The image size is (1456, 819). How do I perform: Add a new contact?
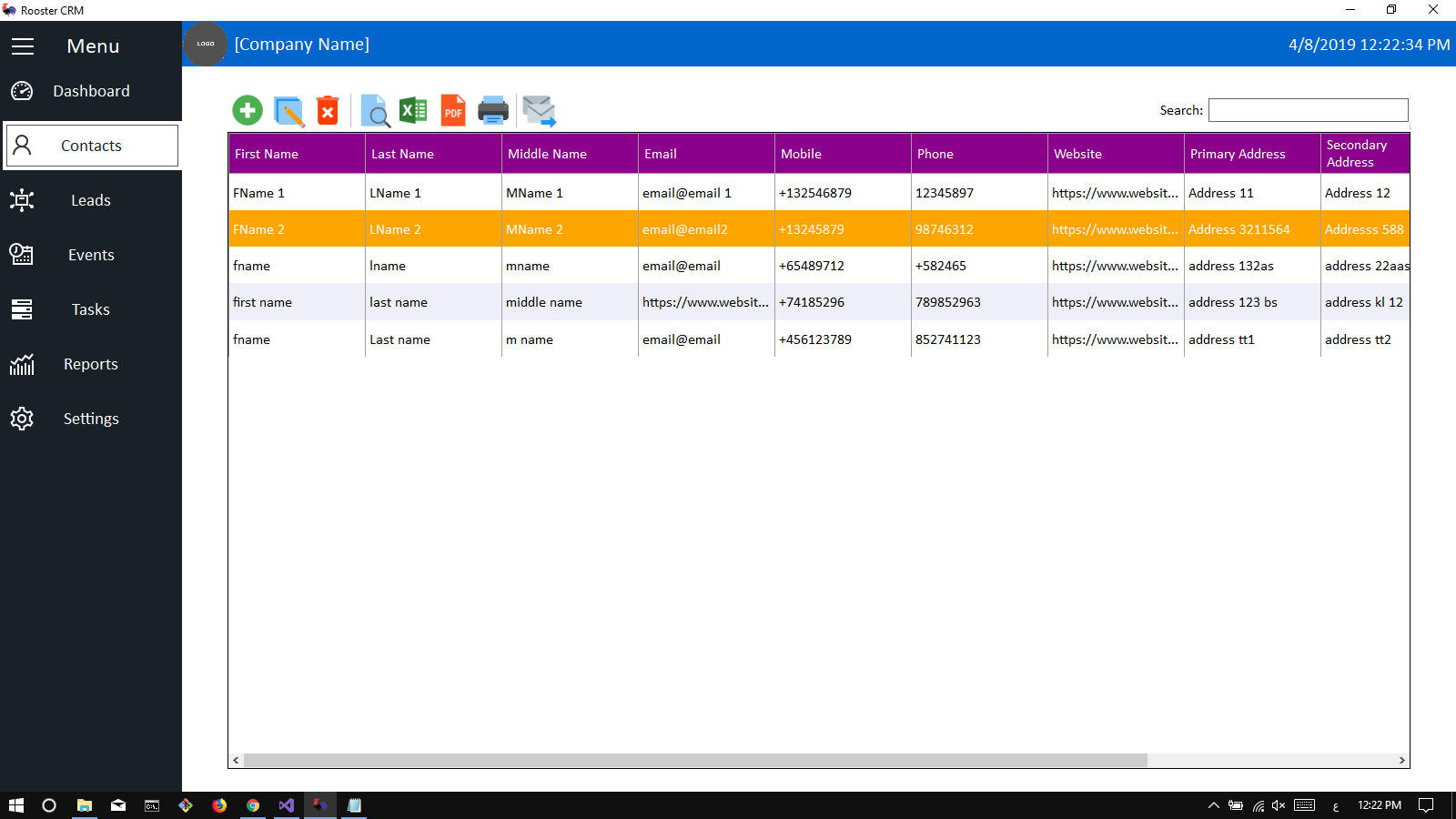247,109
